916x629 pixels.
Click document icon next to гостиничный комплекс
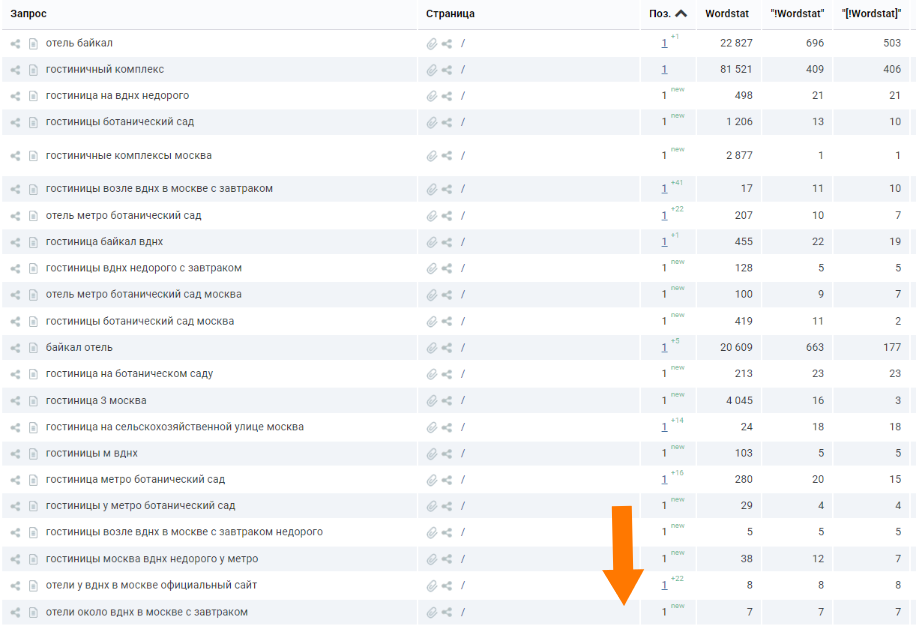33,69
